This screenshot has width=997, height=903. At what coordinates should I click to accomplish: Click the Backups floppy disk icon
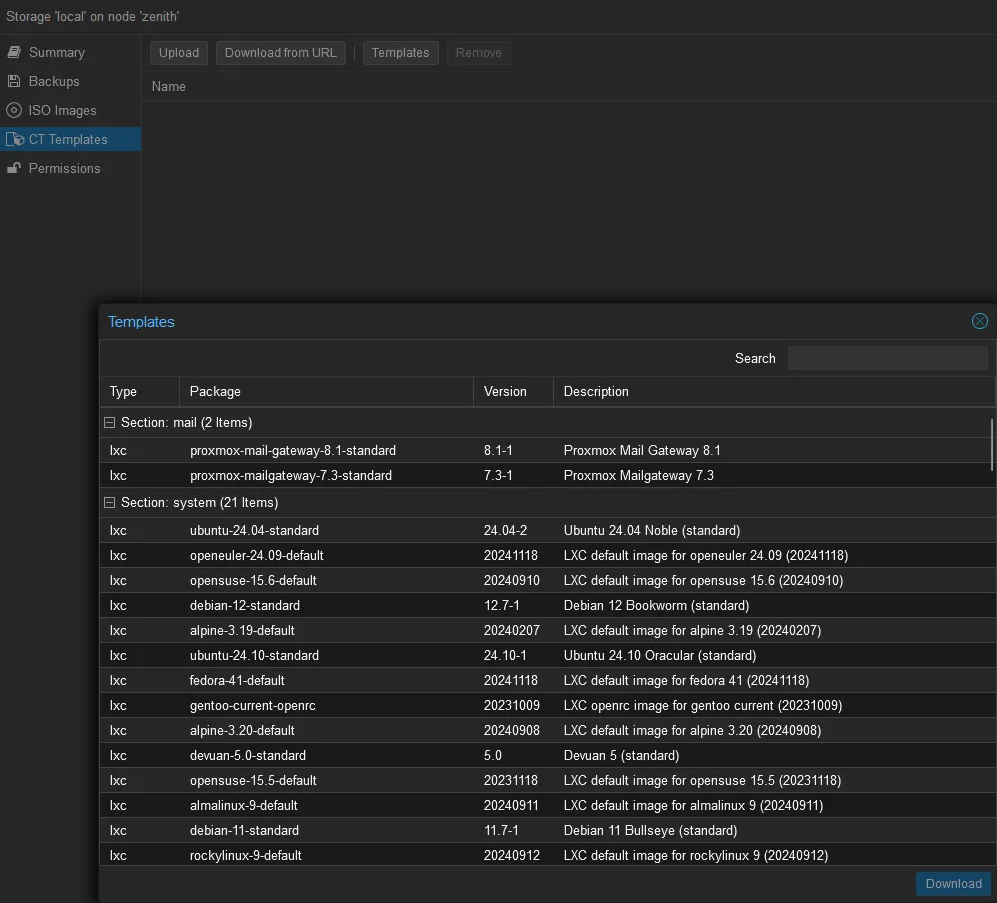[x=14, y=81]
